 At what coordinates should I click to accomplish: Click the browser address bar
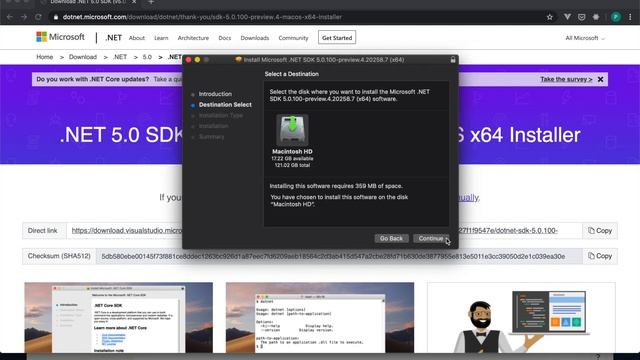302,17
